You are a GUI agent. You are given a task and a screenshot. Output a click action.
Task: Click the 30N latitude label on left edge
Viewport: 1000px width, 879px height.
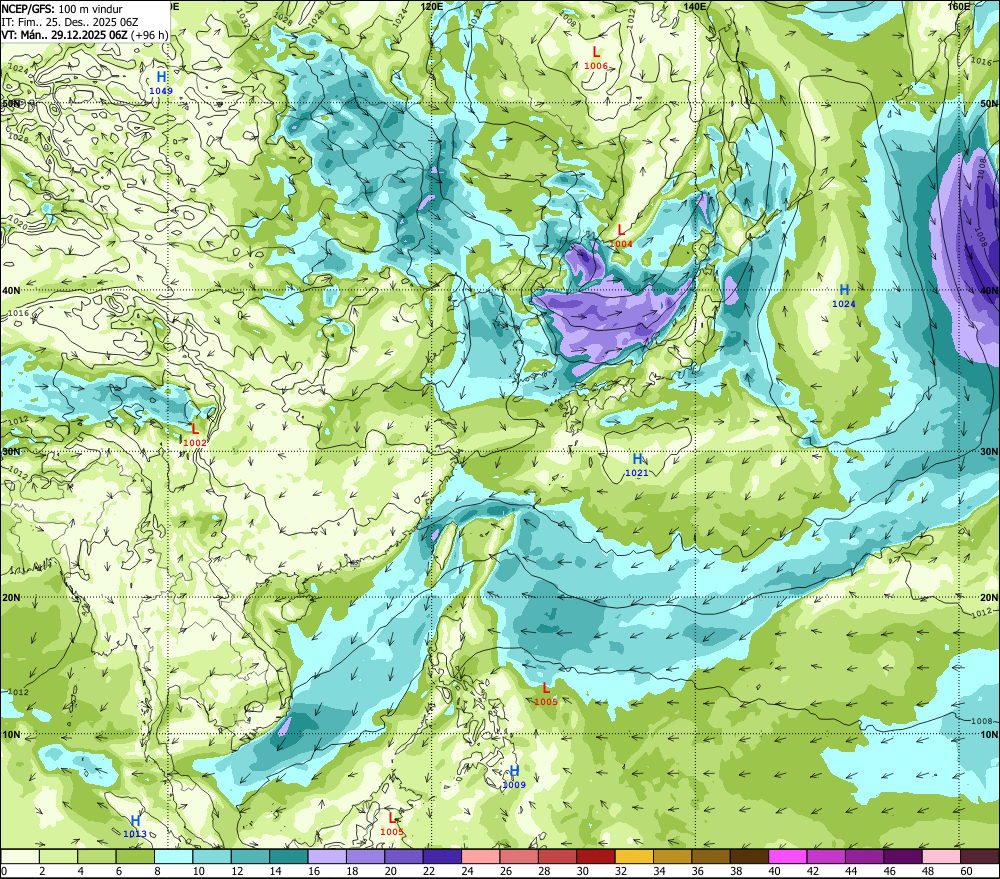click(10, 452)
